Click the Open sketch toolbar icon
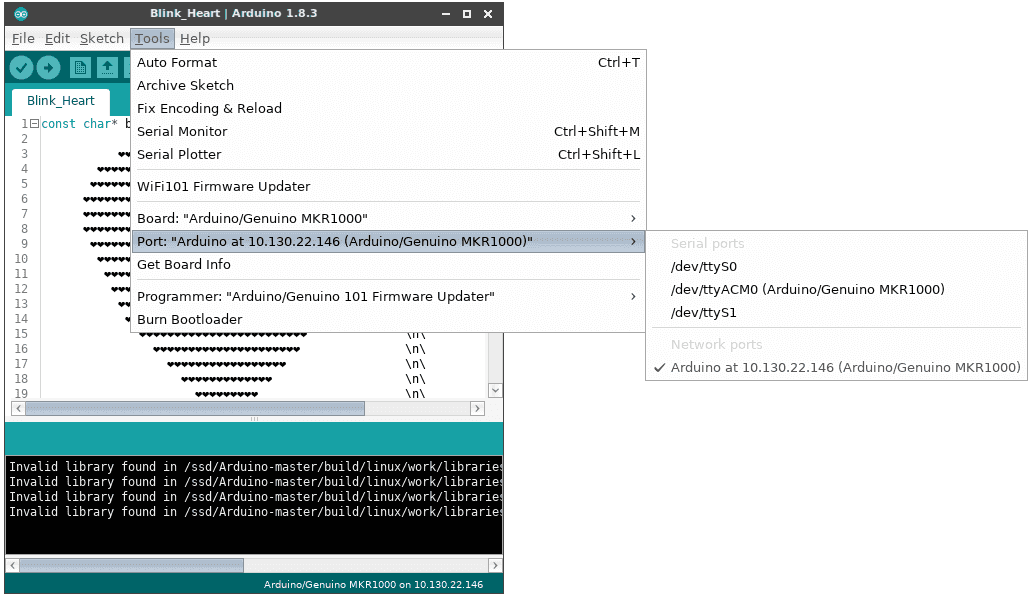Image resolution: width=1028 pixels, height=599 pixels. pos(106,67)
